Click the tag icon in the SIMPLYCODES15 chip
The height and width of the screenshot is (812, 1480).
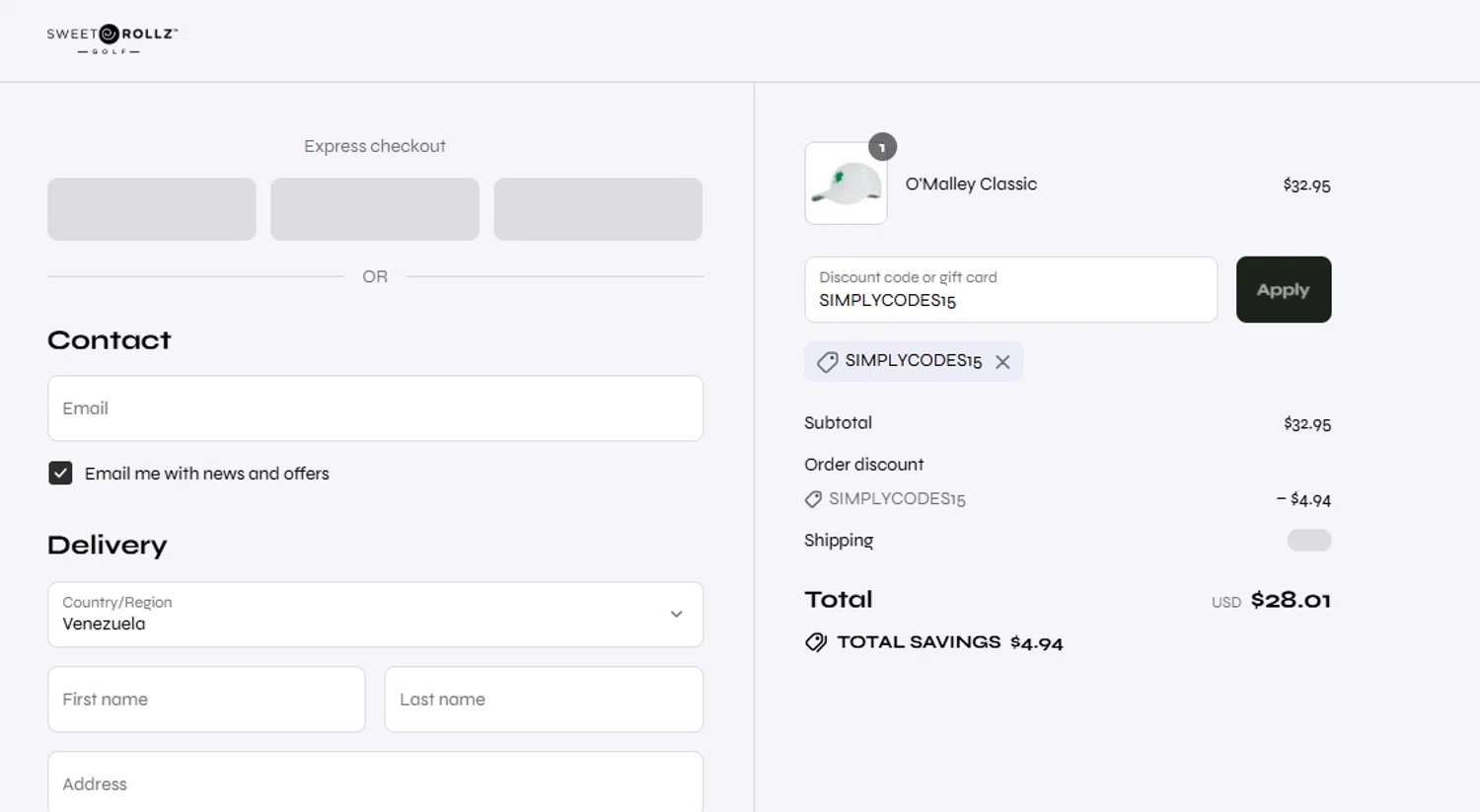(827, 362)
